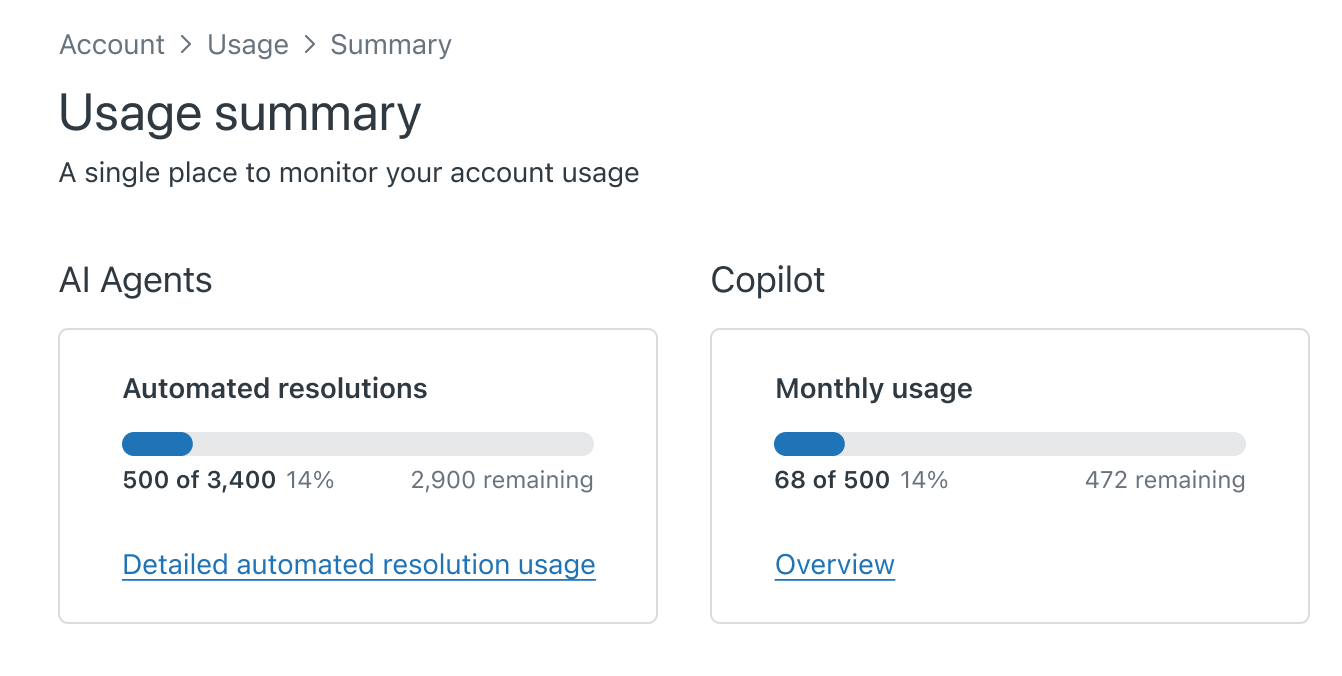1342x676 pixels.
Task: Open the Usage breadcrumb item
Action: pyautogui.click(x=248, y=45)
